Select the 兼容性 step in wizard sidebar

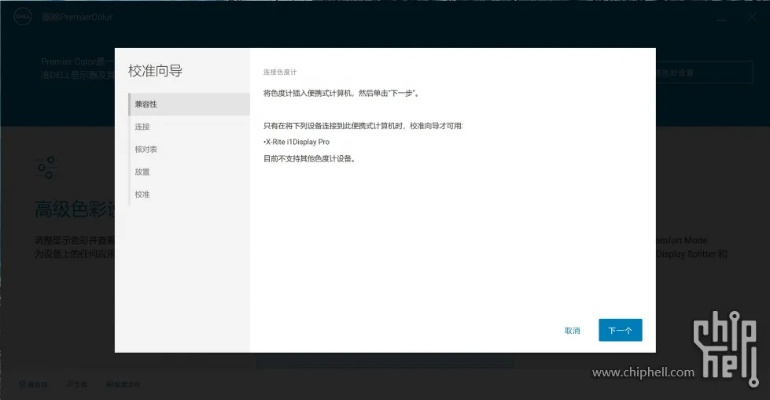146,104
